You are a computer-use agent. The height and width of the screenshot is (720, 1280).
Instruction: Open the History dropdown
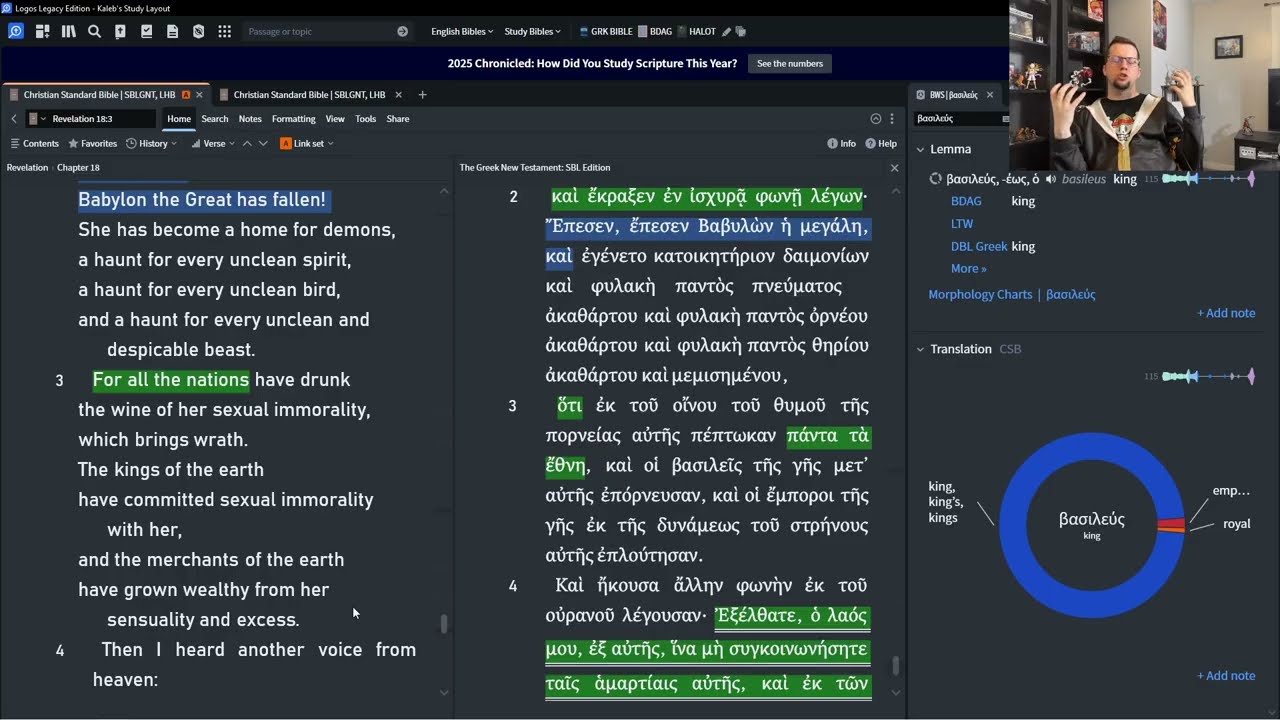(151, 143)
